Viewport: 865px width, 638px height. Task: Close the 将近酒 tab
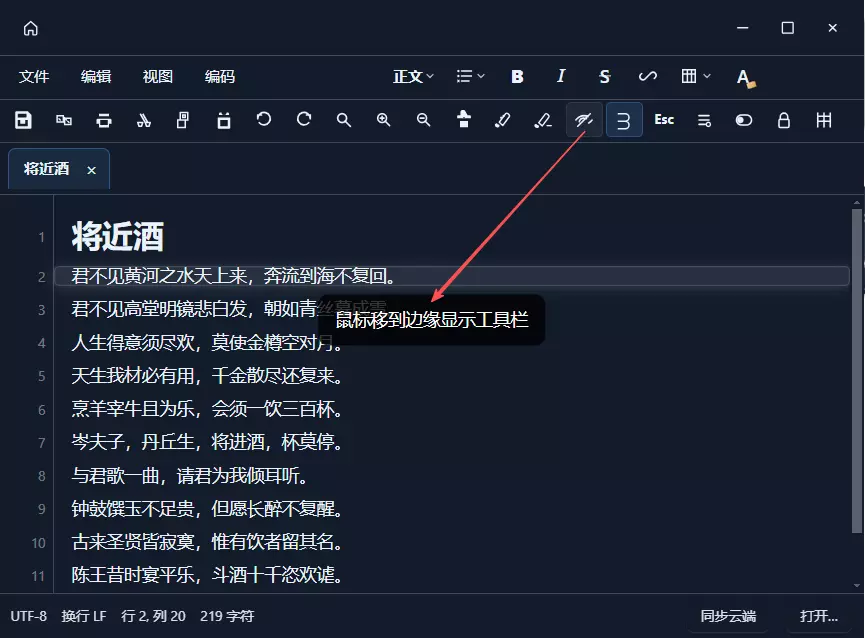(92, 170)
